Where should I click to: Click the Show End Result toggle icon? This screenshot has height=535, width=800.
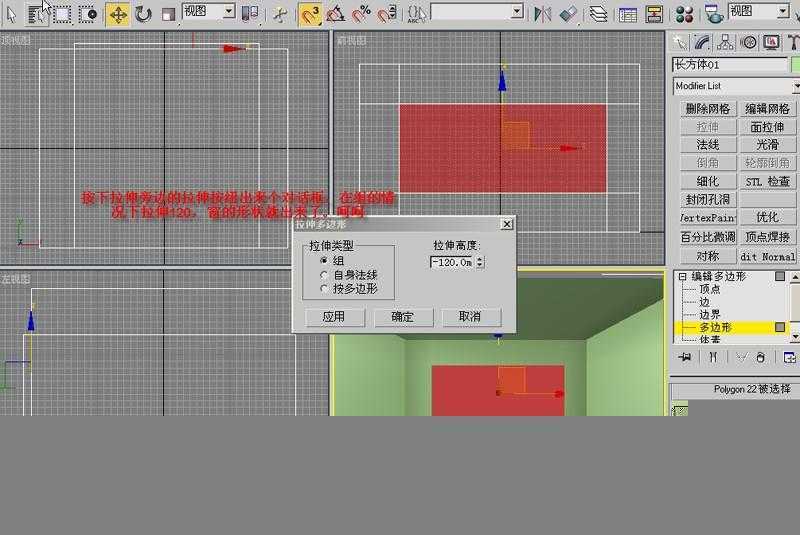[x=713, y=358]
